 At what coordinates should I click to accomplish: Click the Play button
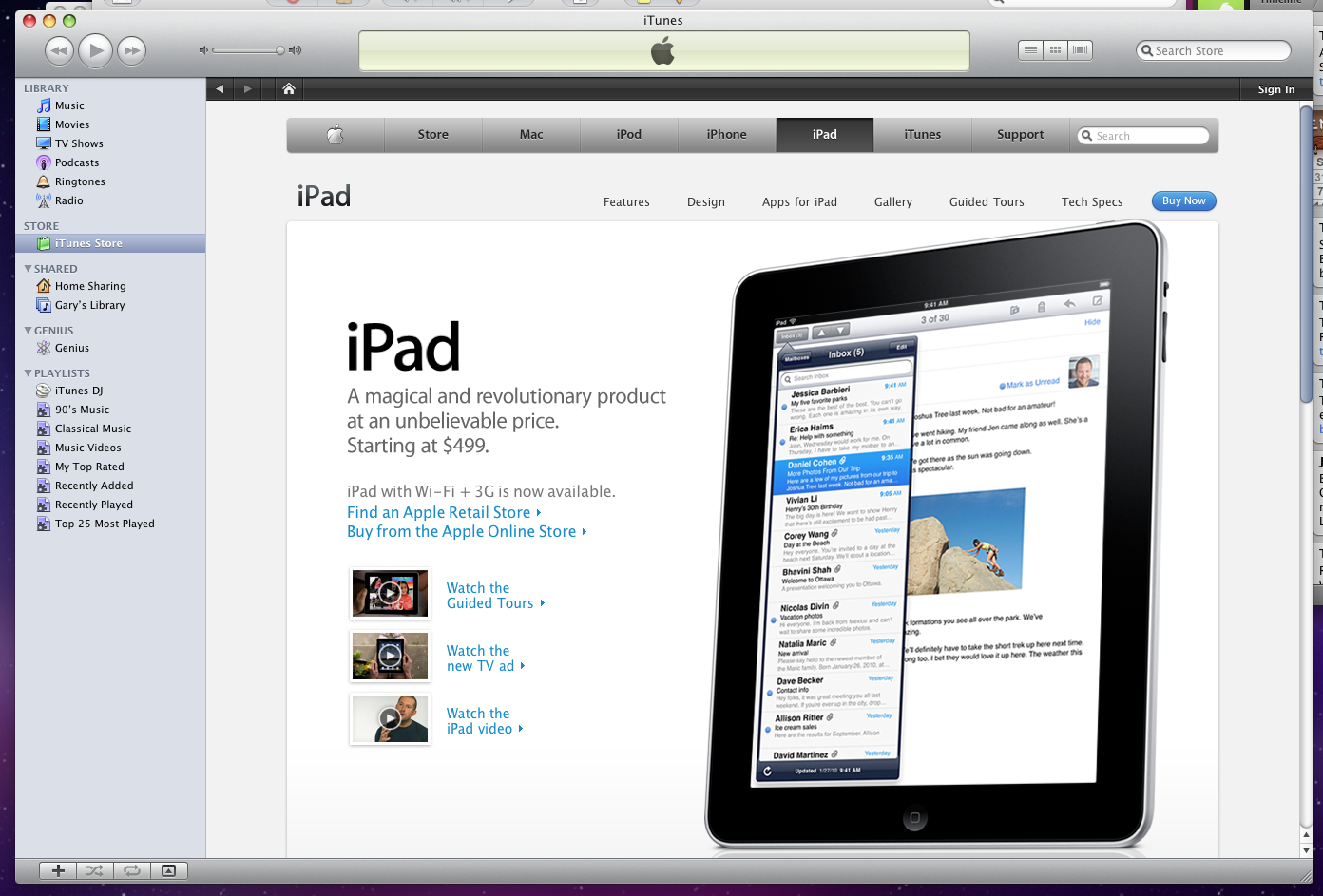pos(95,50)
